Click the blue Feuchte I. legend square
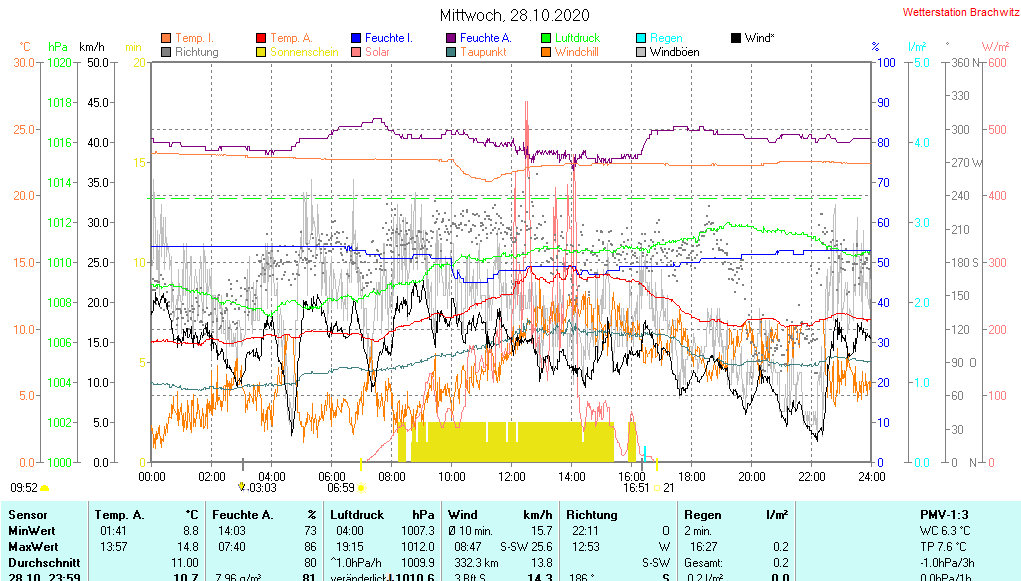Screen dimensions: 1021x581 pos(356,38)
